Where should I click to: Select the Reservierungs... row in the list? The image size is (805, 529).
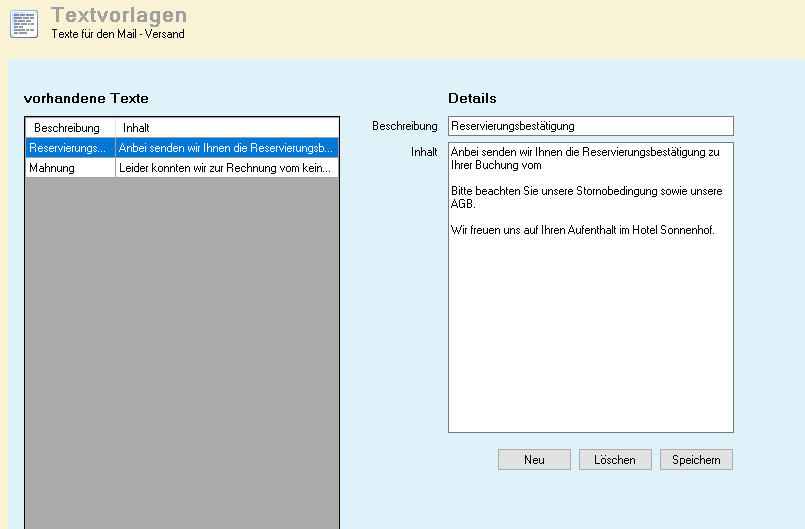68,148
